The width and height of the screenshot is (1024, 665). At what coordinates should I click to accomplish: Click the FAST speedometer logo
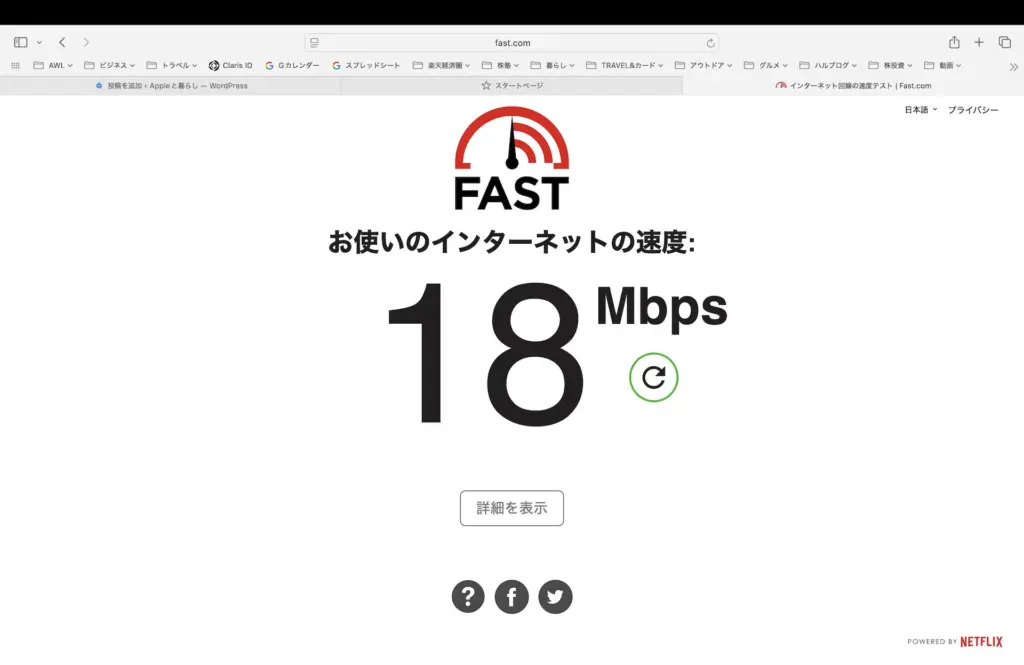click(x=511, y=158)
